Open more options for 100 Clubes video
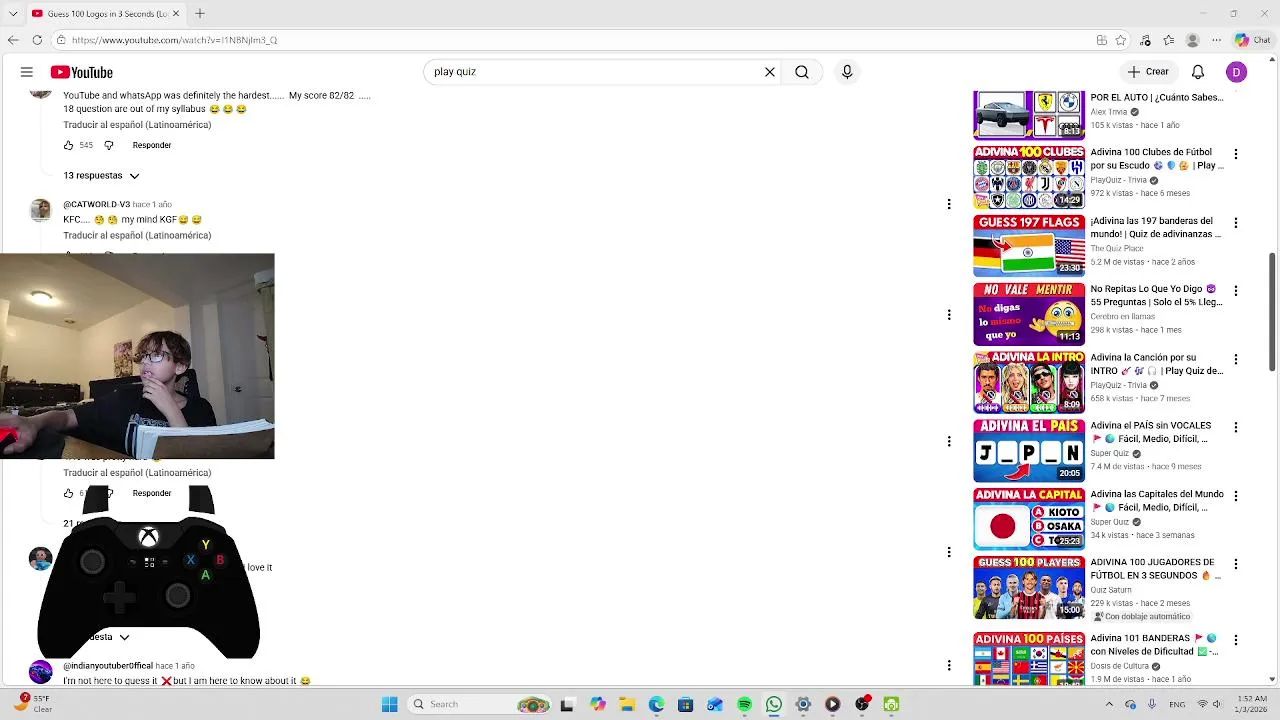This screenshot has height=720, width=1280. (1236, 154)
